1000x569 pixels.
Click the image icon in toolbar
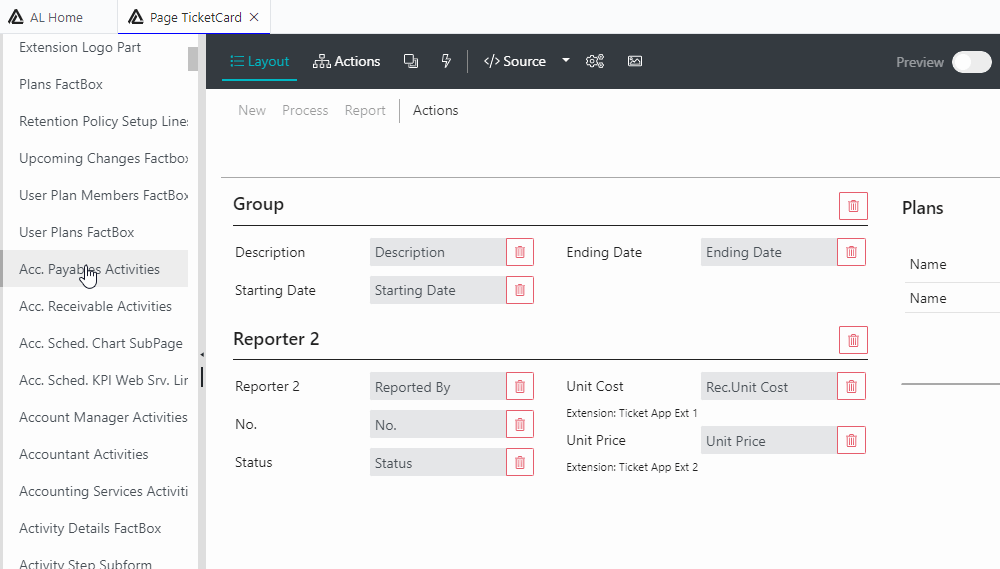click(635, 61)
